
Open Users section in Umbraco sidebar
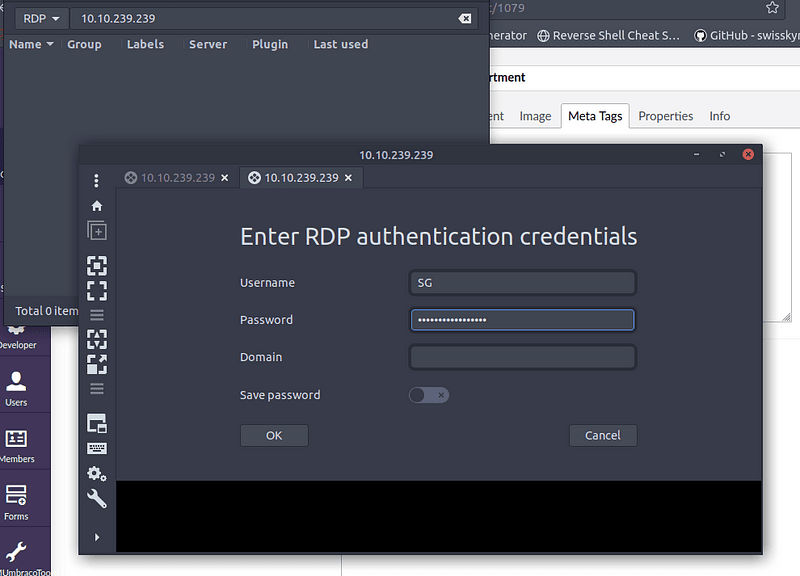17,388
